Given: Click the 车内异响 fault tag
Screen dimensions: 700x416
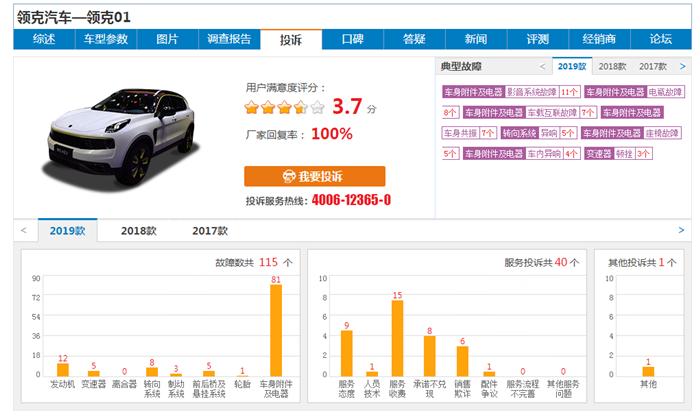Looking at the screenshot, I should pyautogui.click(x=521, y=154).
